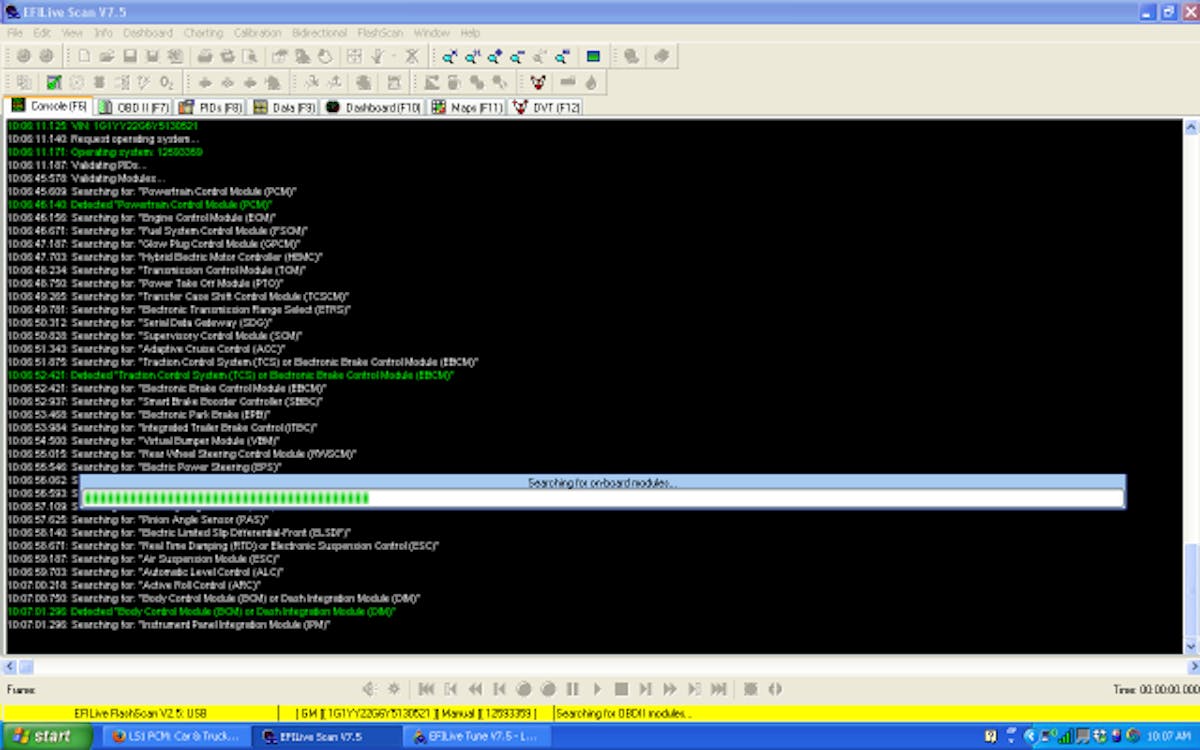Print the console log from the toolbar

[203, 55]
